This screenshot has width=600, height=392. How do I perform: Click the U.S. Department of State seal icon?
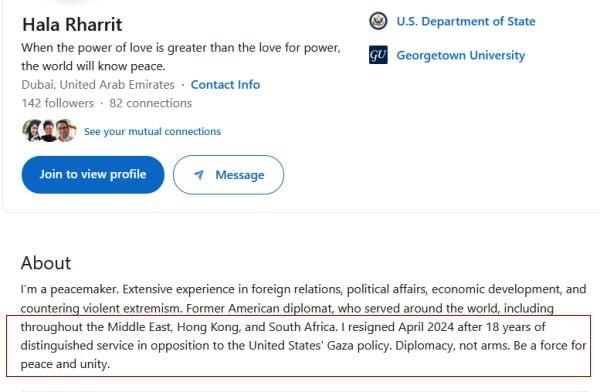[378, 21]
